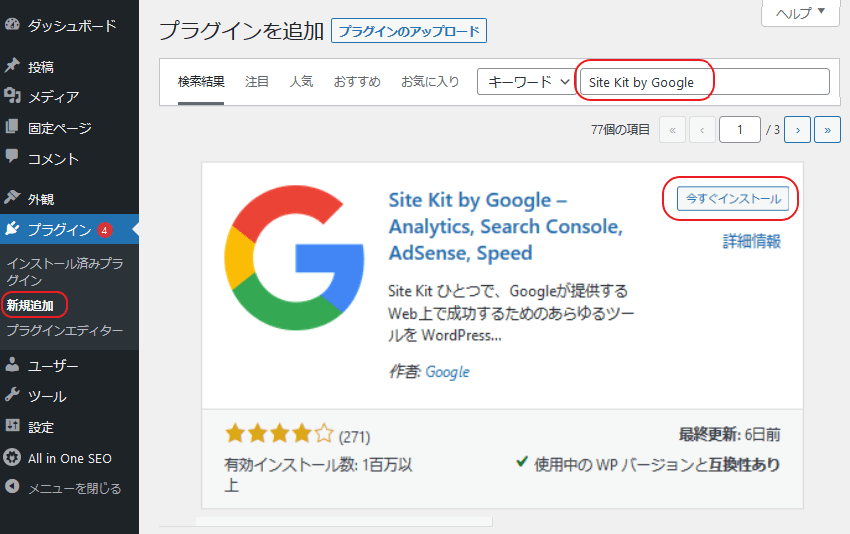Click the plugin search input field
The width and height of the screenshot is (850, 534).
[x=706, y=82]
